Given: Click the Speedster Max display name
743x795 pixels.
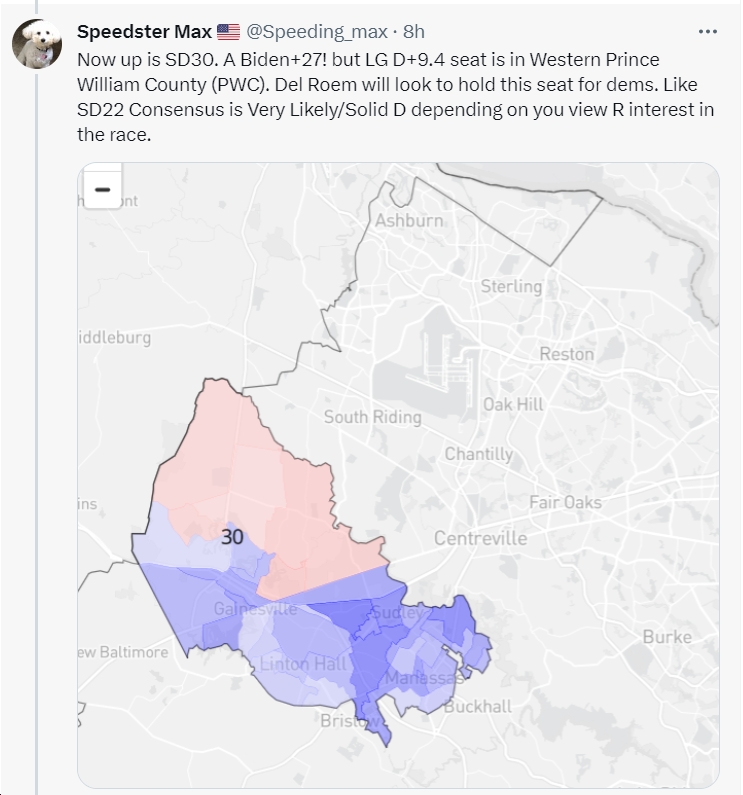Looking at the screenshot, I should coord(144,31).
